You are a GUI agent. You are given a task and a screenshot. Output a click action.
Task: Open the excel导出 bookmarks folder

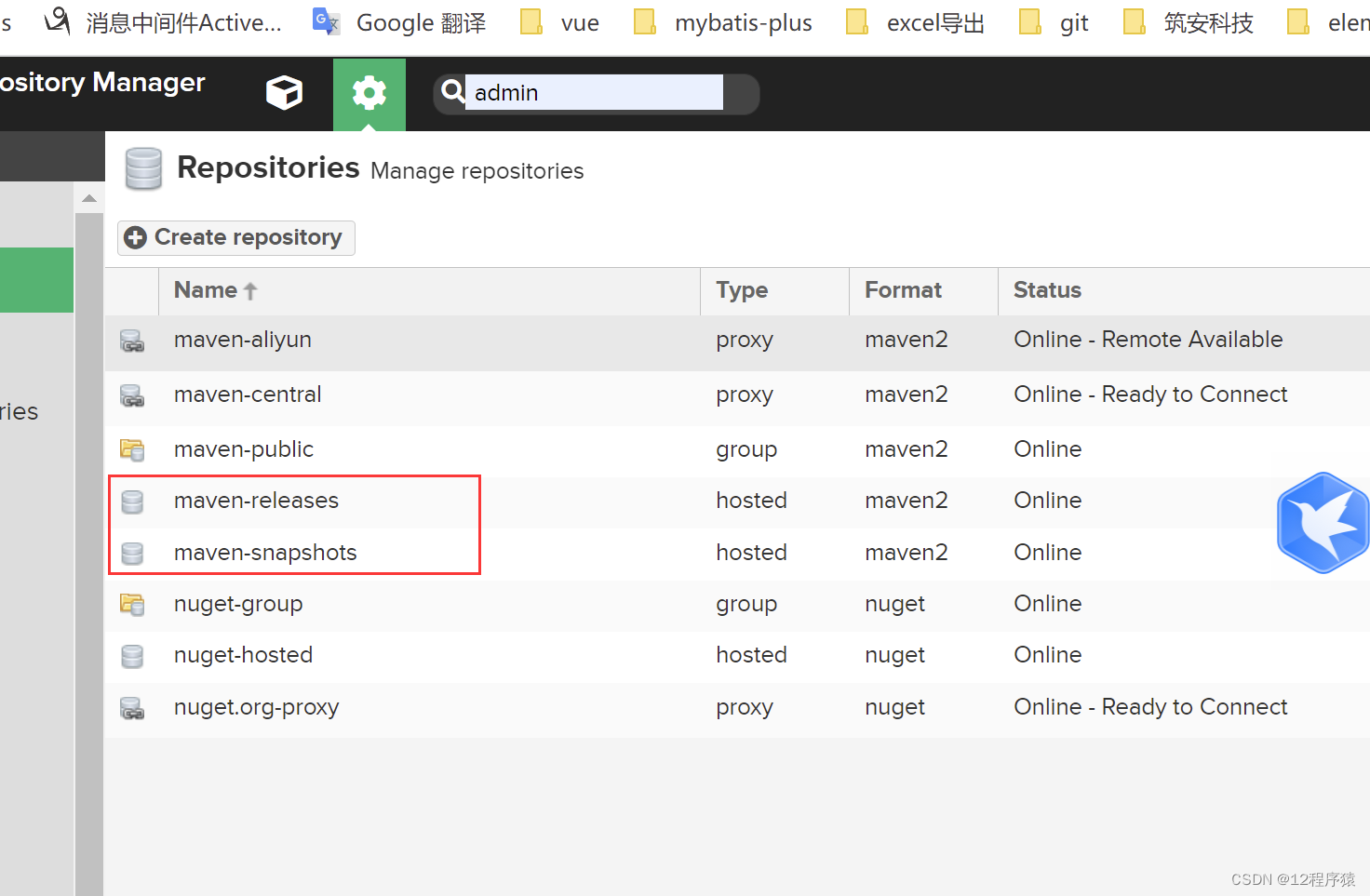915,22
